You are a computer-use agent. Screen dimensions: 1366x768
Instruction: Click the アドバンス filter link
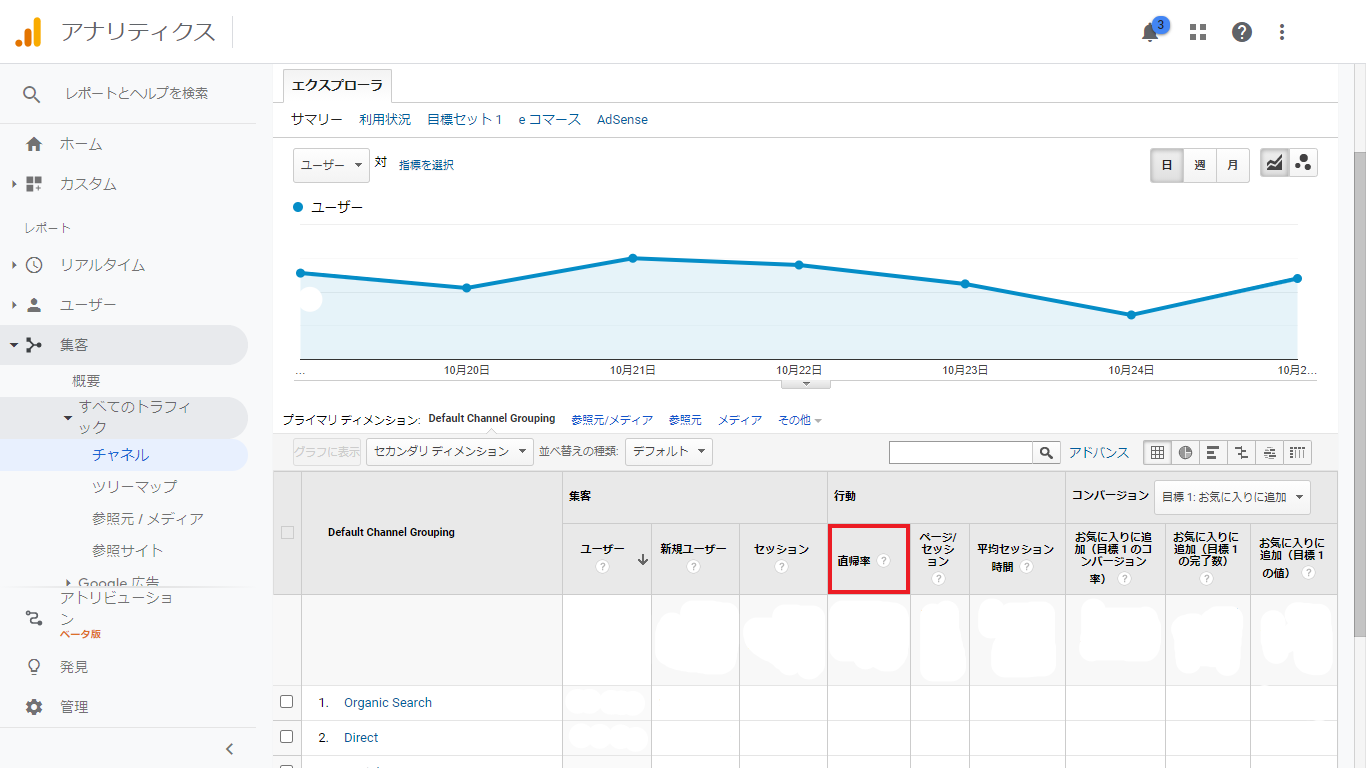(1099, 453)
